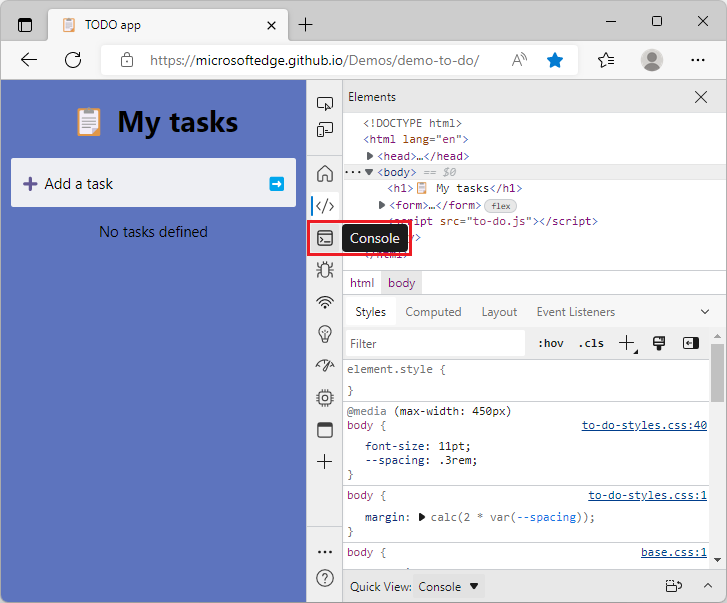Screen dimensions: 727x603
Task: Click the flex badge on form element
Action: tap(500, 206)
